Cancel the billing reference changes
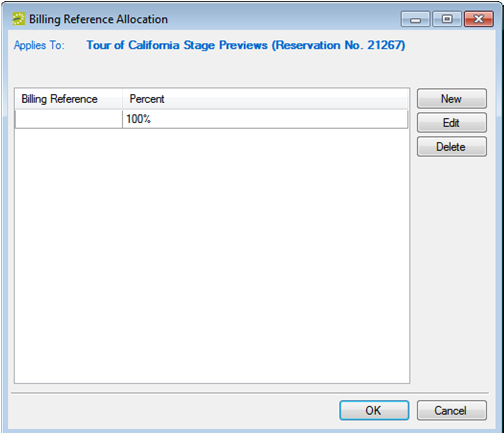504x433 pixels. [x=452, y=410]
